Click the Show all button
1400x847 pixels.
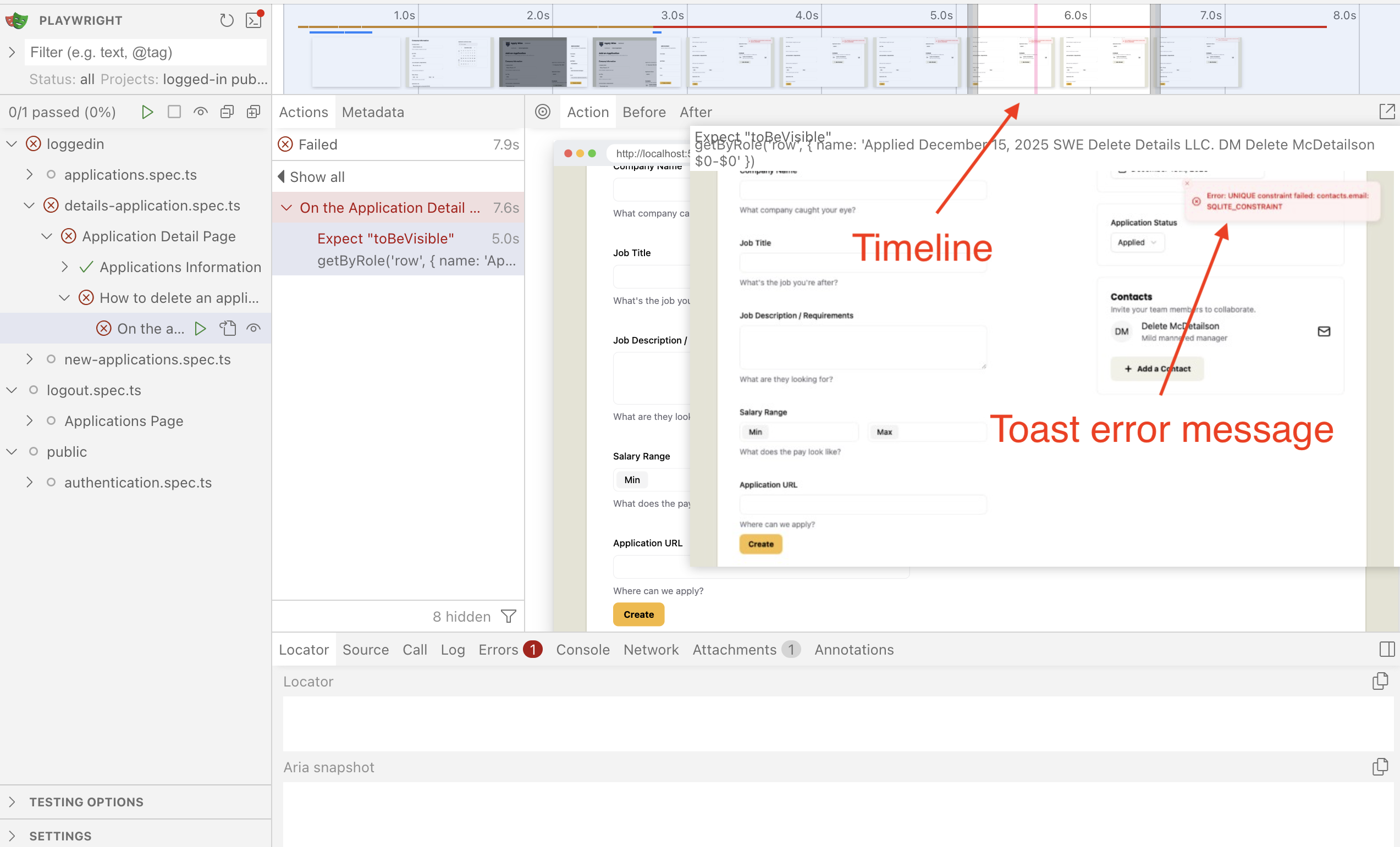[x=317, y=176]
